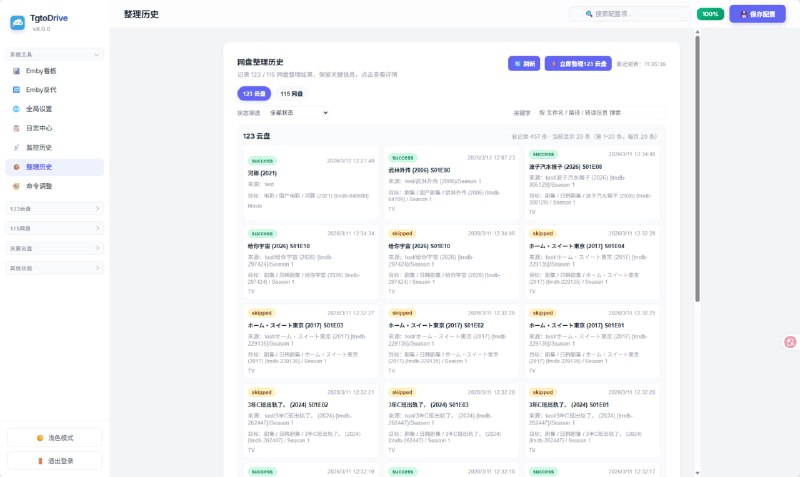
Task: Open ホーム・スイート東京 (2017) S01E04 record
Action: (592, 262)
